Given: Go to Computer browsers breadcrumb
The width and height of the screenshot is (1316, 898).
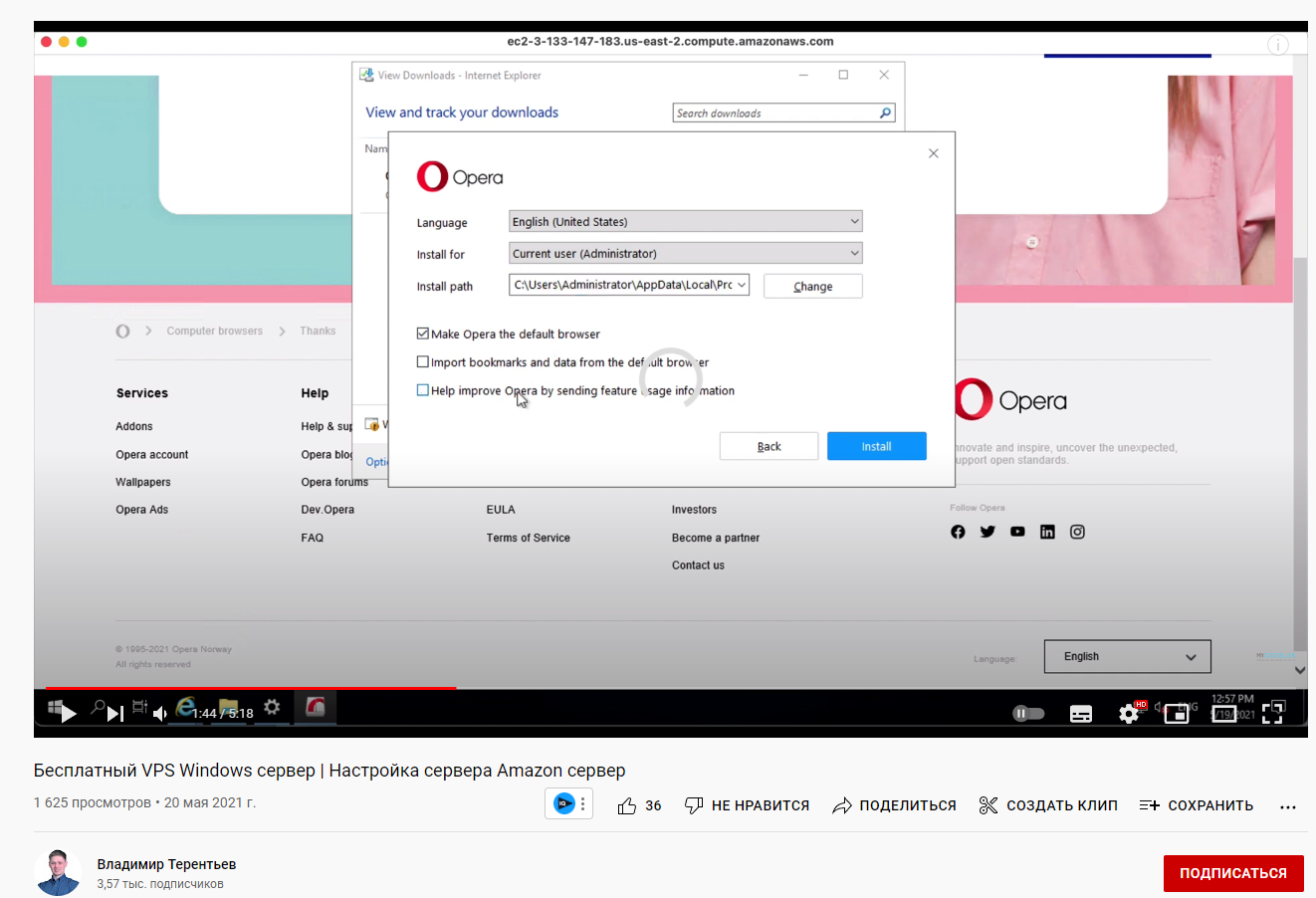Looking at the screenshot, I should [215, 332].
